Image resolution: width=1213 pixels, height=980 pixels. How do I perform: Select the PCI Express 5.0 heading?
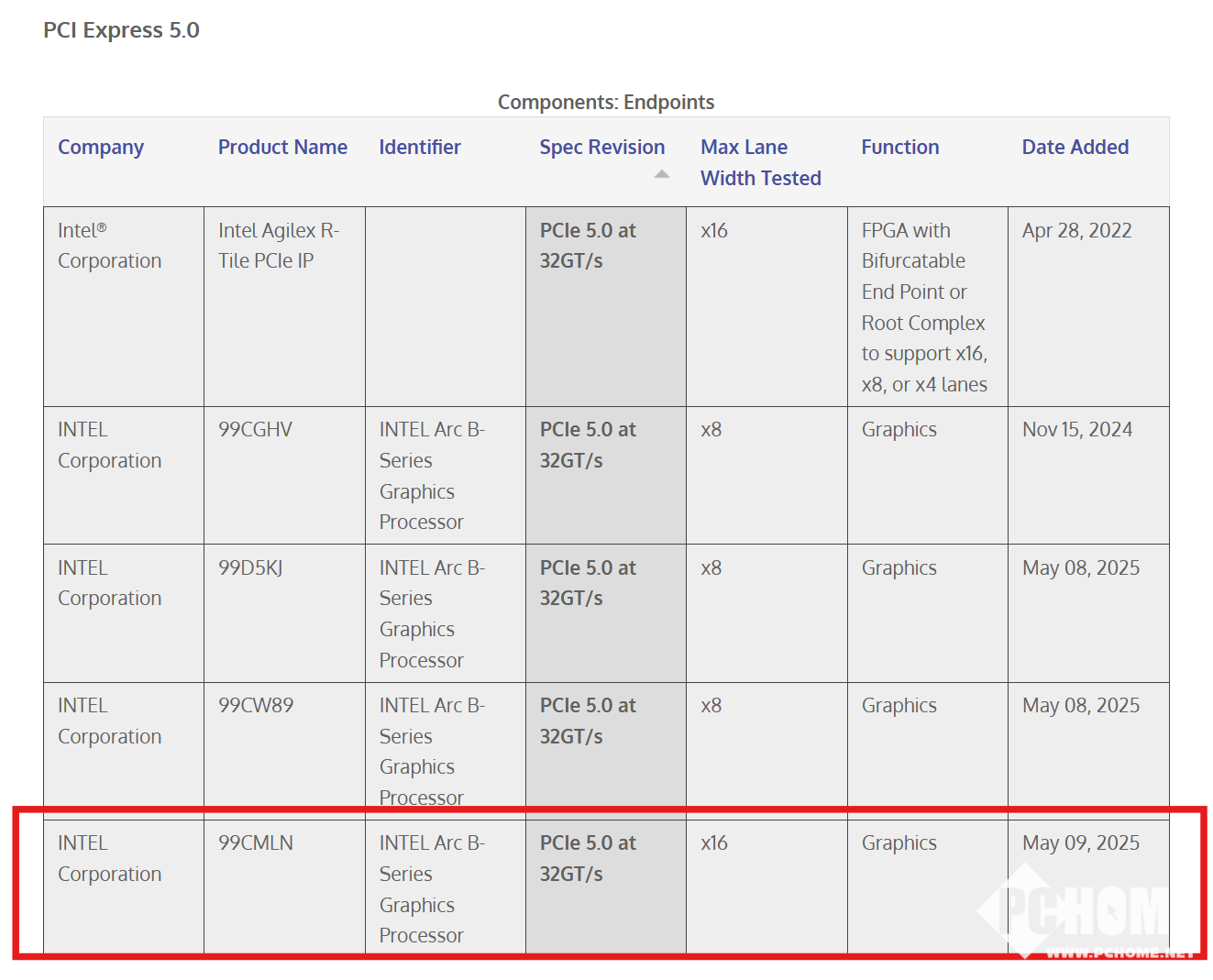pos(121,30)
